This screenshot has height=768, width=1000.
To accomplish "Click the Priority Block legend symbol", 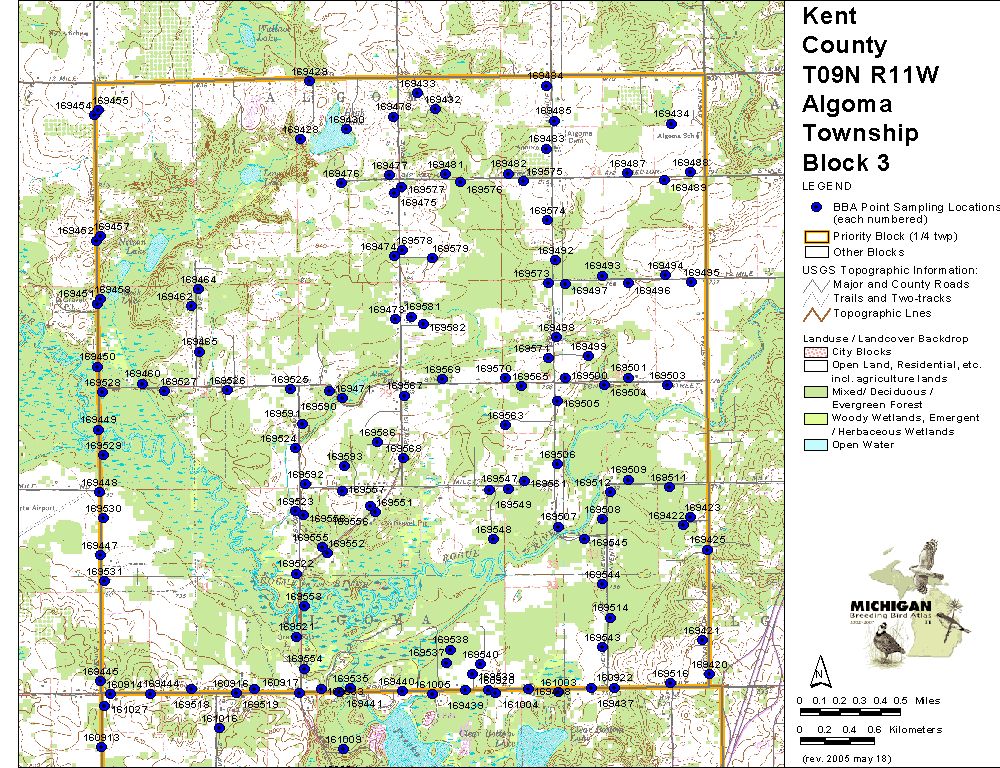I will click(816, 237).
